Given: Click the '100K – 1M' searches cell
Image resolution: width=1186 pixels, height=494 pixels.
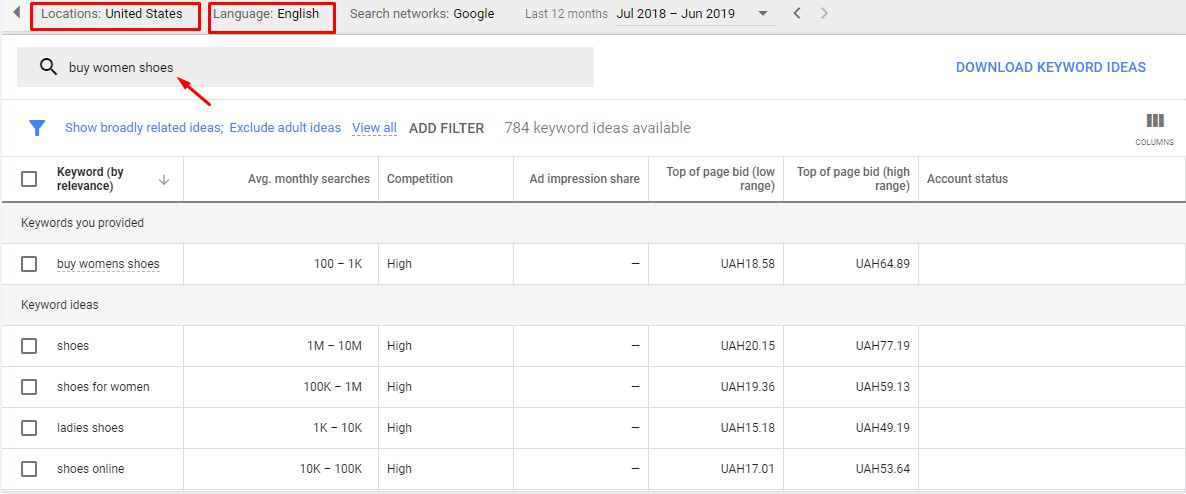Looking at the screenshot, I should click(x=333, y=387).
